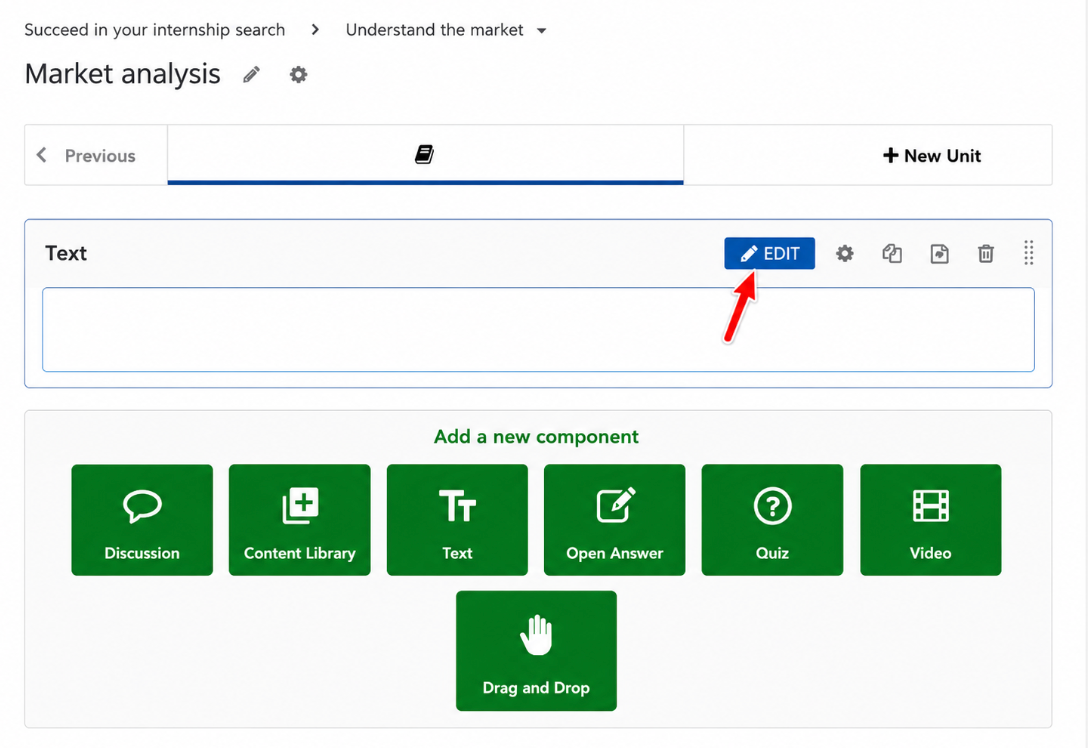Select the book unit tab icon
Viewport: 1088px width, 748px height.
point(425,154)
